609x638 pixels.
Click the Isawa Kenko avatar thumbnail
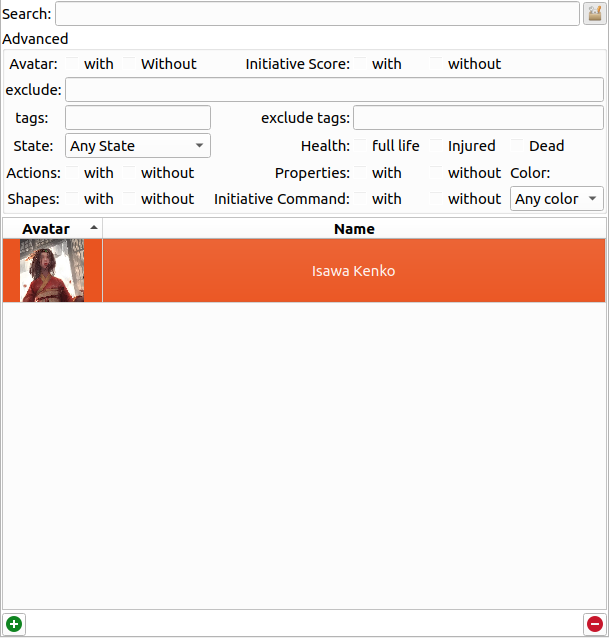(52, 271)
